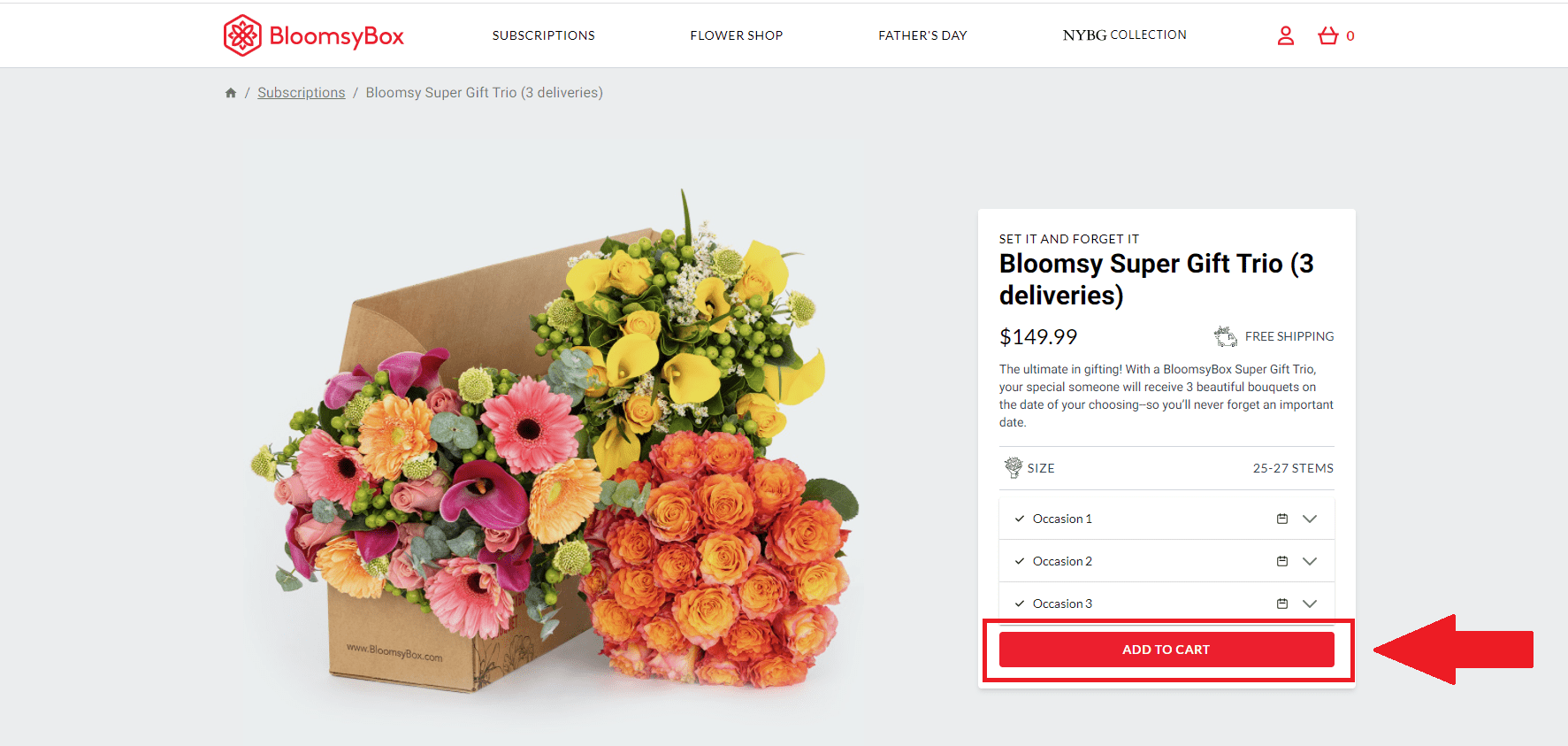Open the user account icon
Screen dimensions: 1568x746
(1286, 35)
